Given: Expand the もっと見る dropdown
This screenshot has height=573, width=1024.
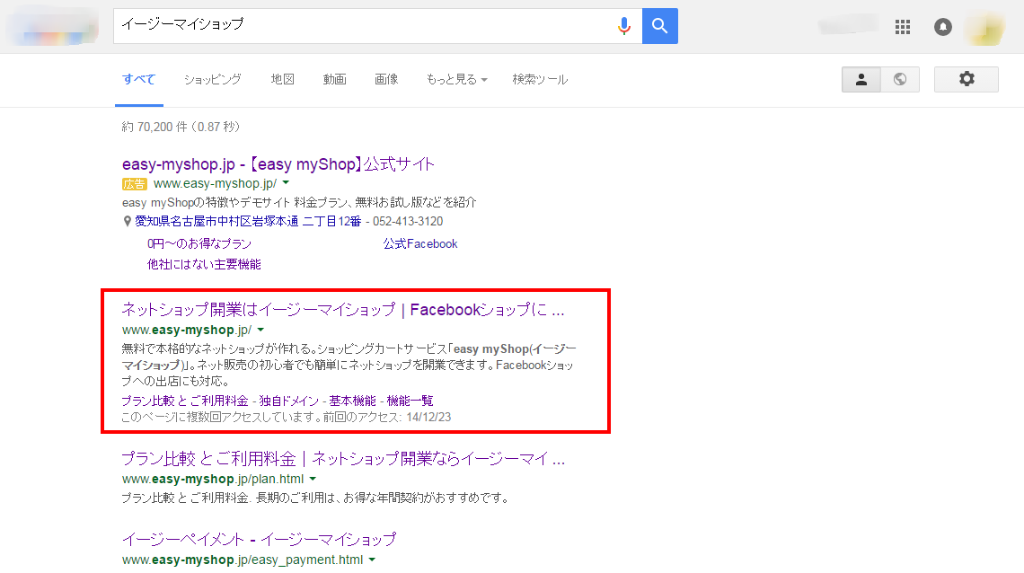Looking at the screenshot, I should (456, 79).
